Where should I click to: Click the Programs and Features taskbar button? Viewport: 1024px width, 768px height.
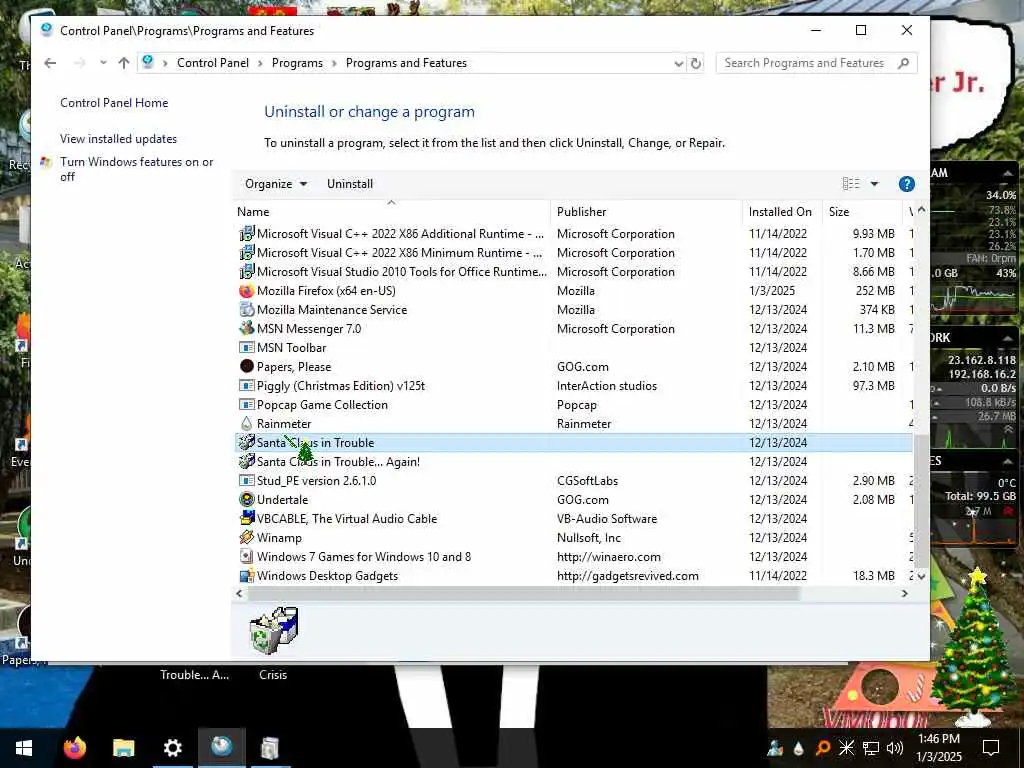(x=221, y=748)
